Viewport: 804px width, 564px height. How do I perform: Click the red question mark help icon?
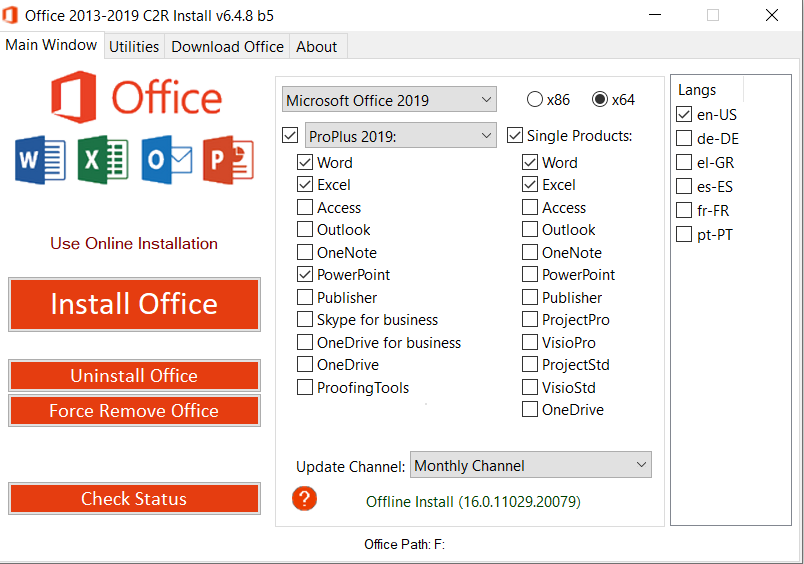coord(305,498)
